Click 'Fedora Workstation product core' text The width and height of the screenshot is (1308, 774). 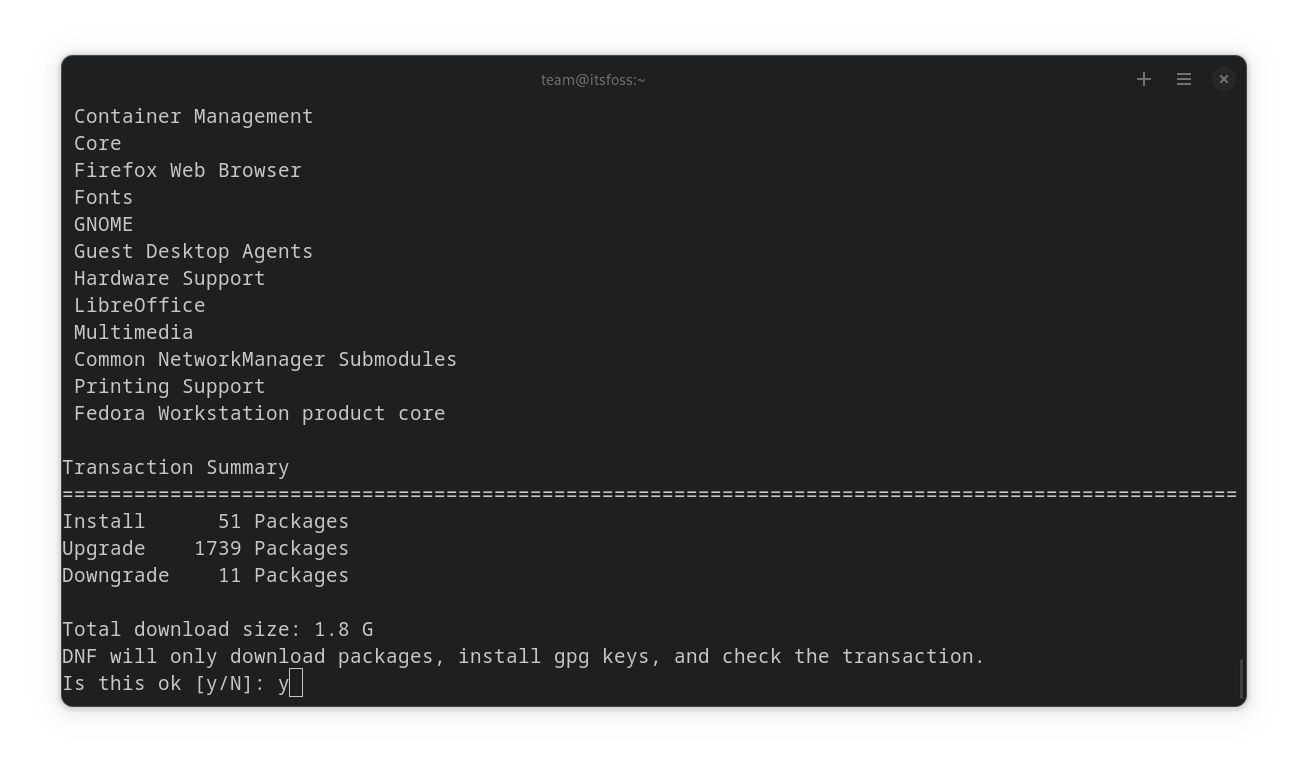259,414
